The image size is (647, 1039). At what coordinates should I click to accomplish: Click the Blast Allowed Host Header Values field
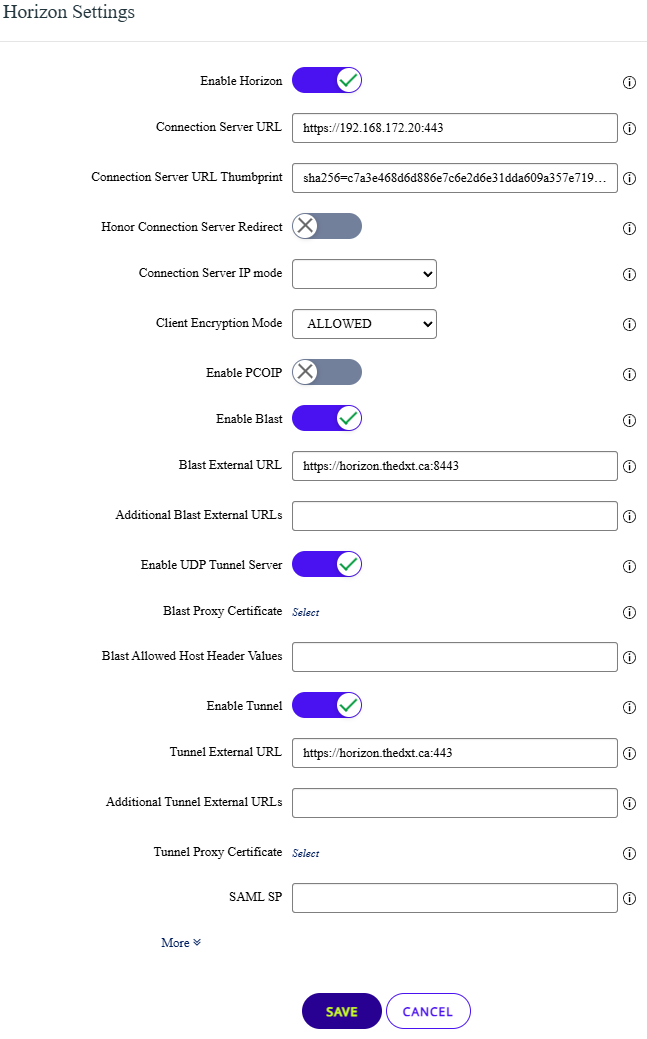tap(454, 657)
